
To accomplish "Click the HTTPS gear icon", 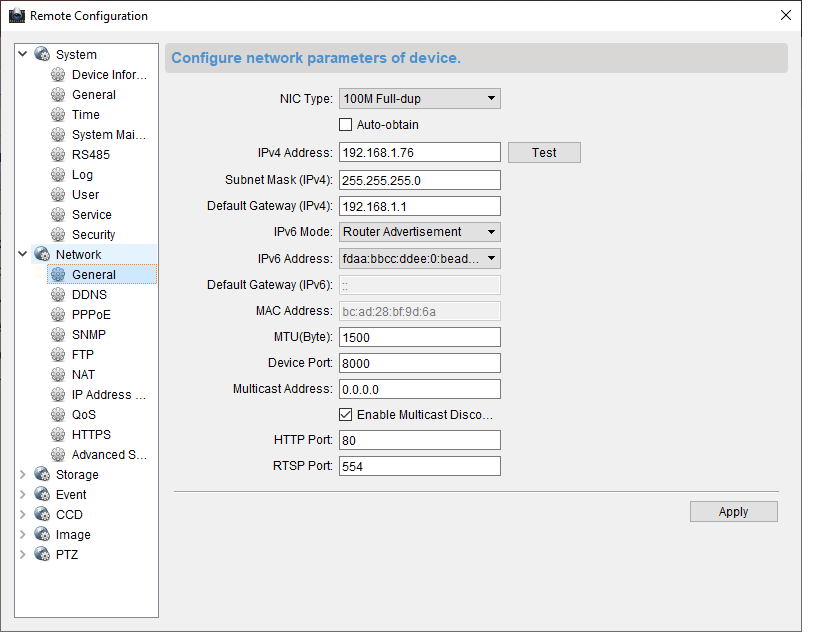I will pos(58,435).
